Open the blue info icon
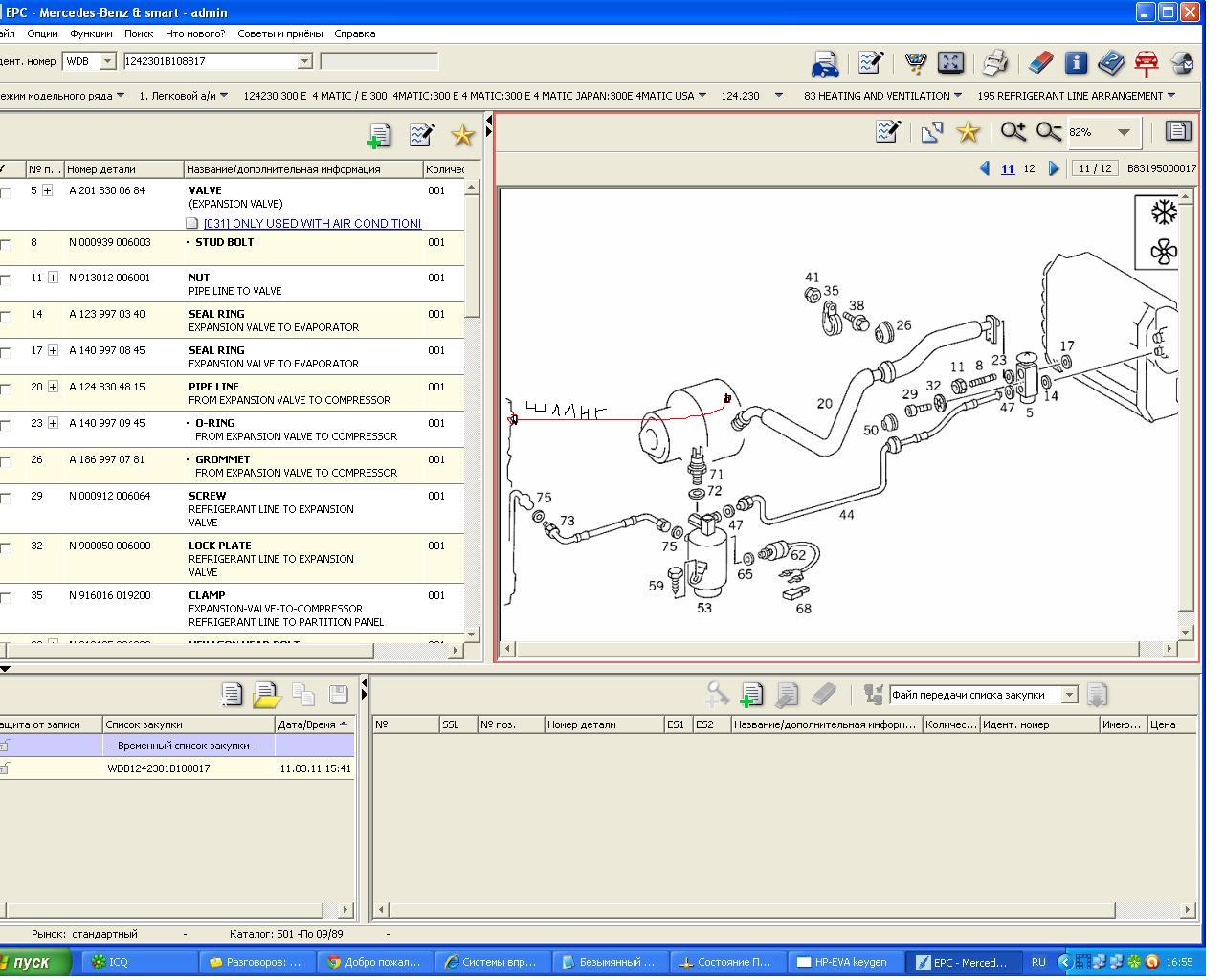The image size is (1225, 980). (1076, 63)
